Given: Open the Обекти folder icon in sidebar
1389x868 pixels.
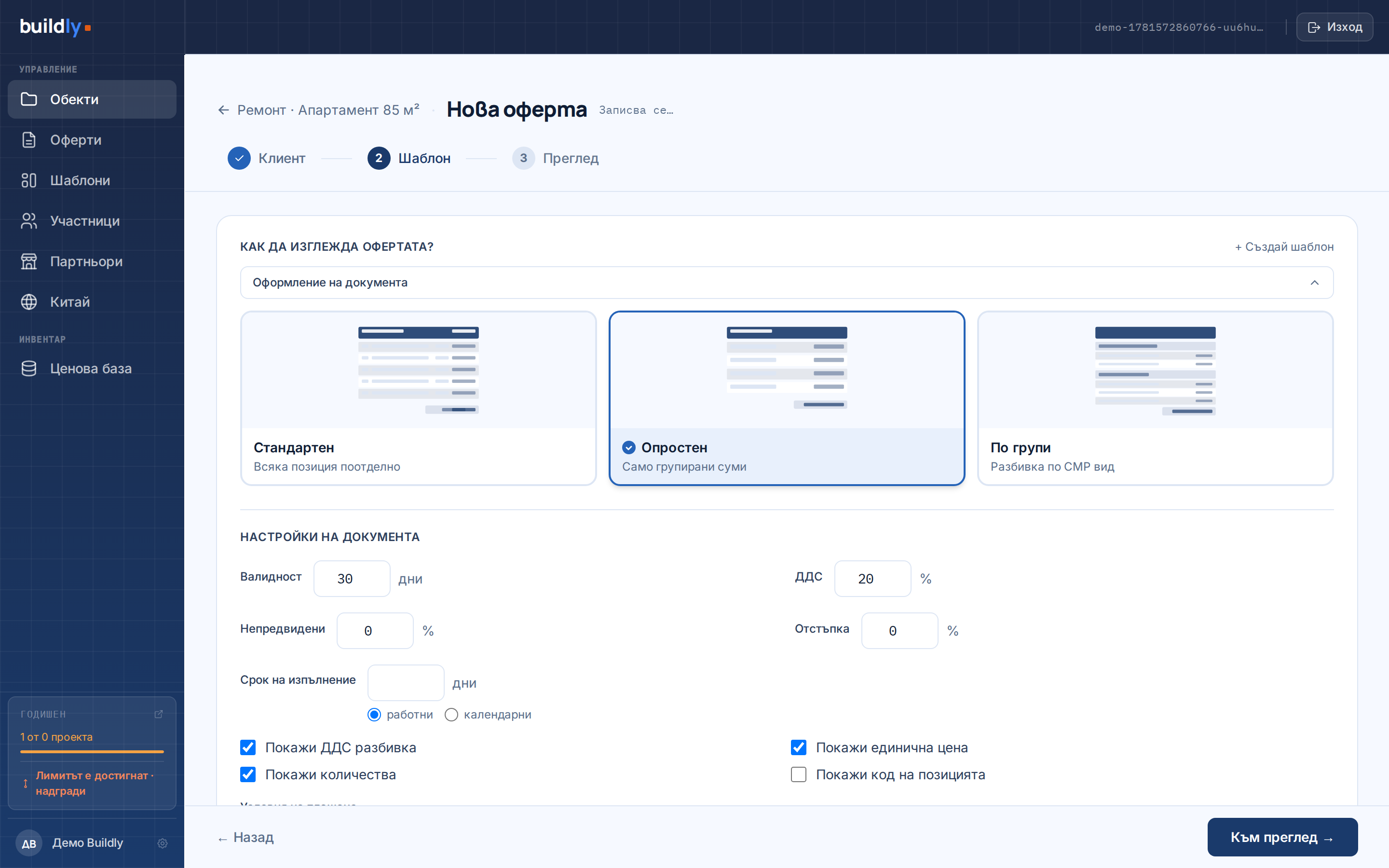Looking at the screenshot, I should pyautogui.click(x=29, y=99).
